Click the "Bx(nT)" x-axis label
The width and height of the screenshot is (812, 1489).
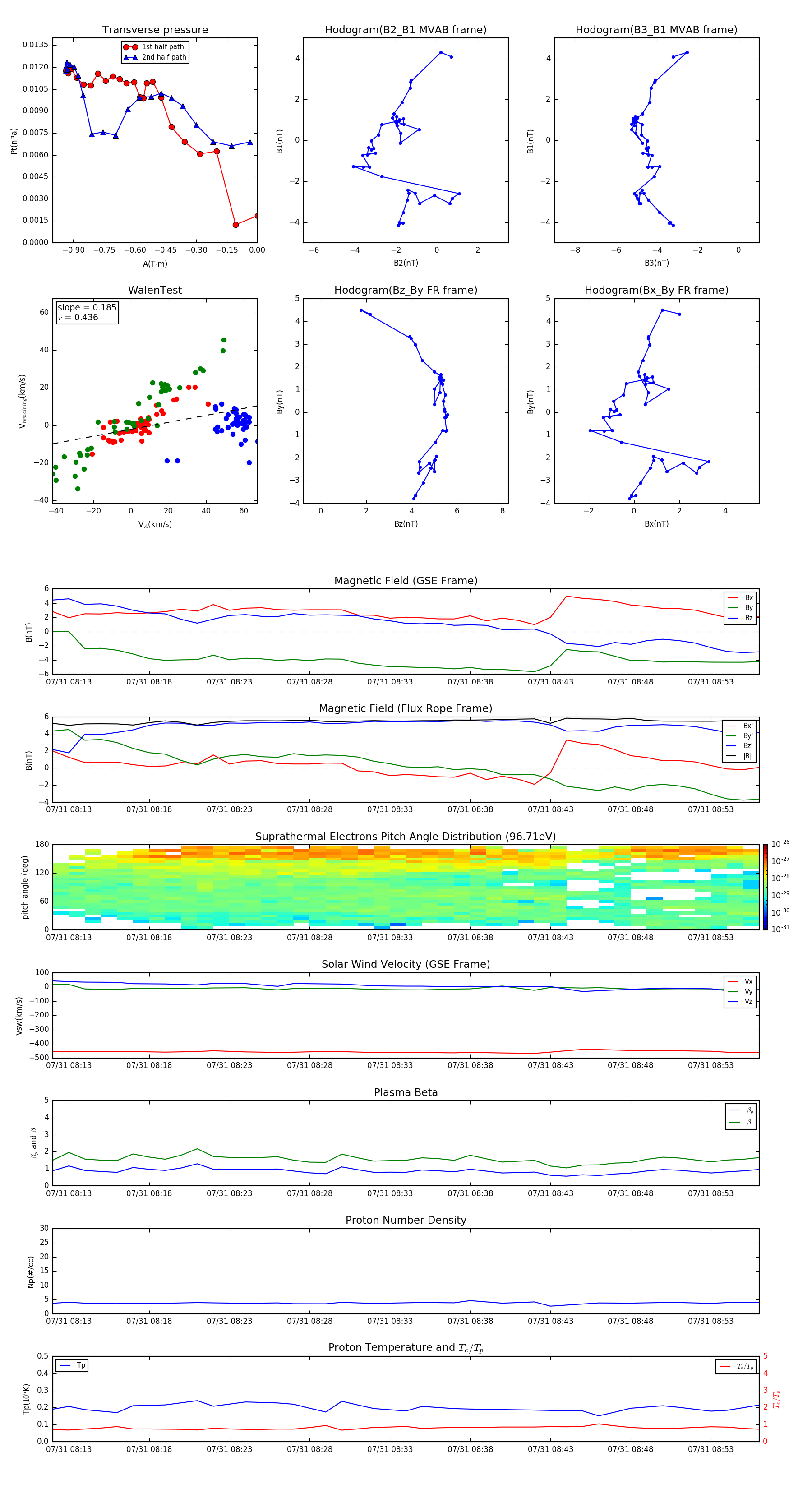click(x=656, y=524)
